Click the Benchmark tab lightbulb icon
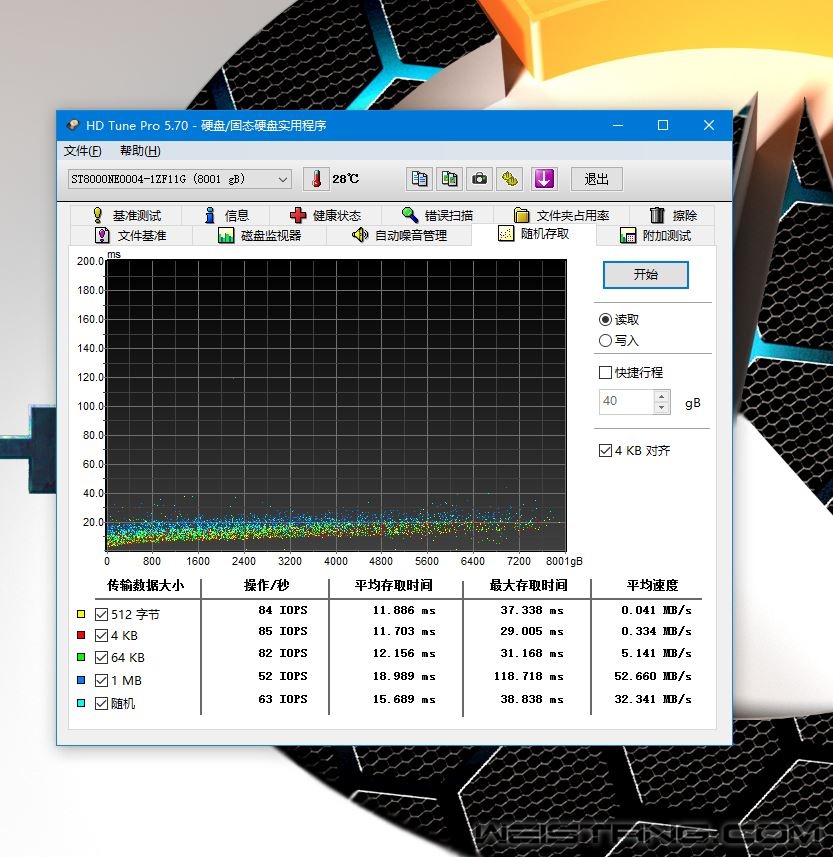The width and height of the screenshot is (833, 857). 98,215
